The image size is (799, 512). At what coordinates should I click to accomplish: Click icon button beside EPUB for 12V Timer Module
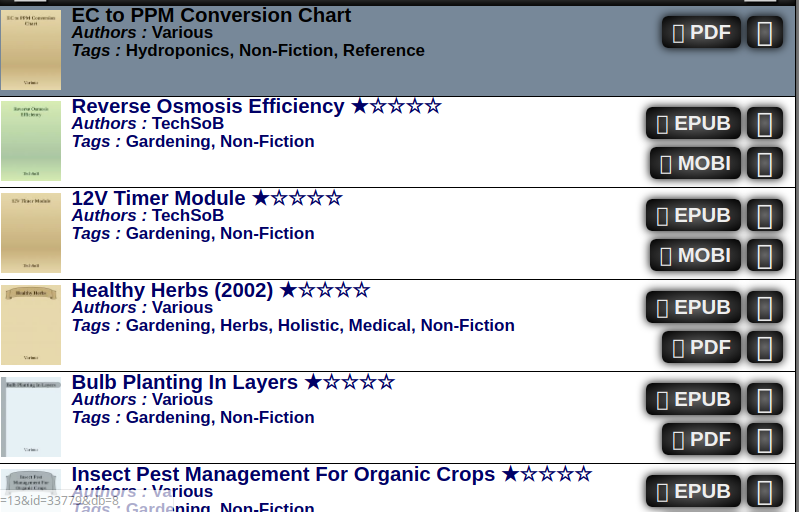[x=765, y=216]
